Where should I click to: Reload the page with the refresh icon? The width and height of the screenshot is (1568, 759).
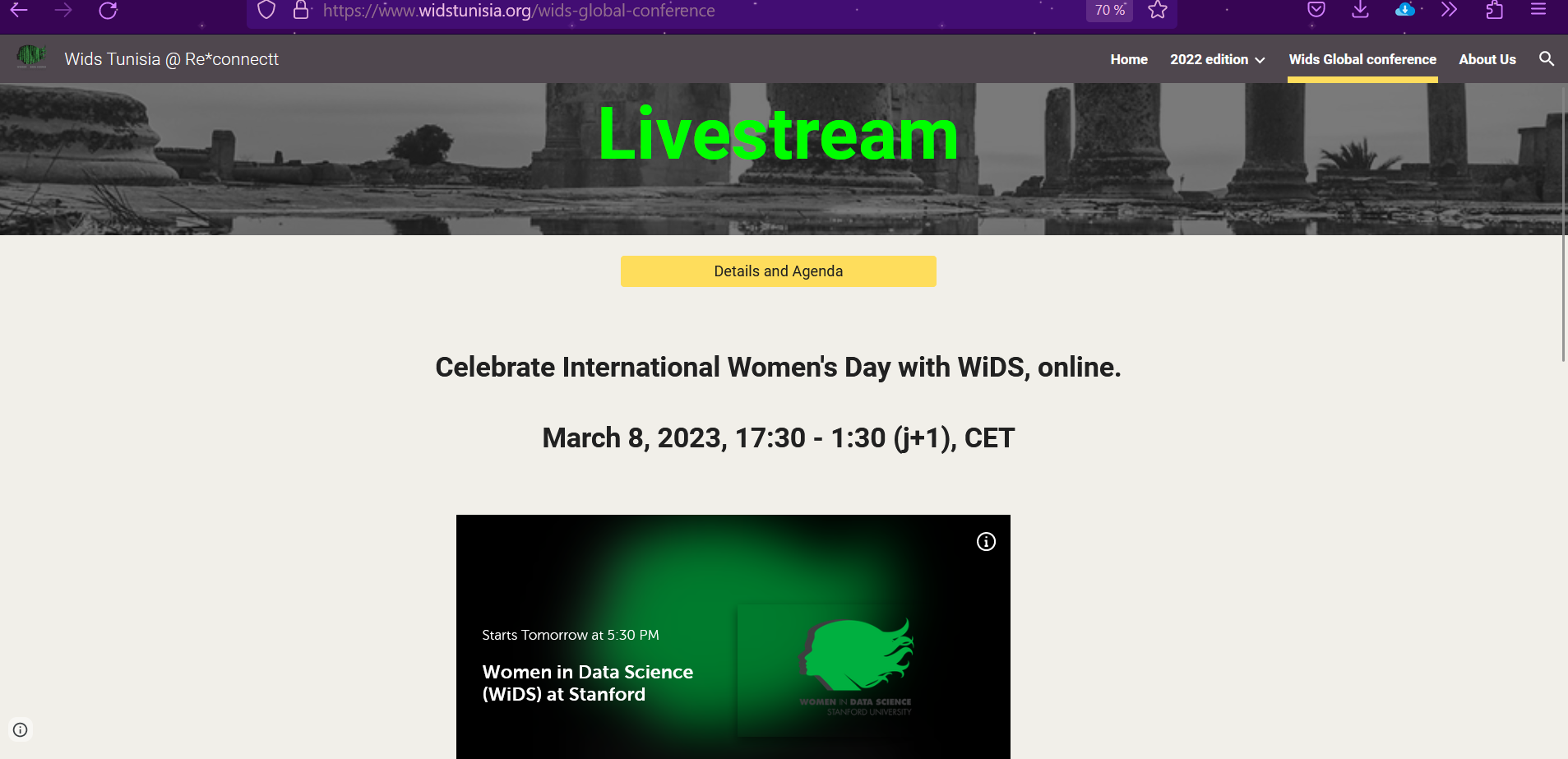[x=108, y=10]
